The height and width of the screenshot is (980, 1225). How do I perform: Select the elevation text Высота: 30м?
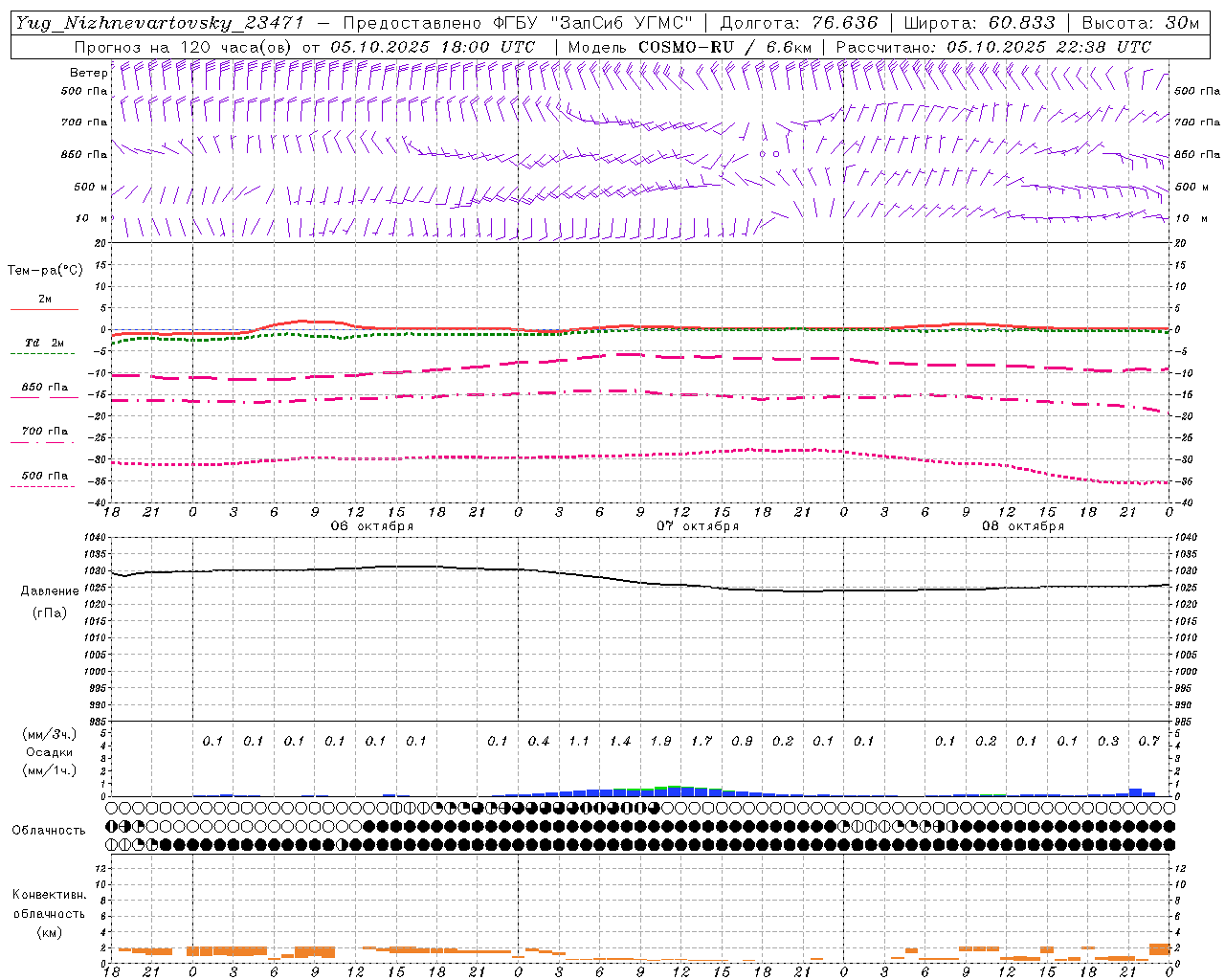pos(1140,23)
